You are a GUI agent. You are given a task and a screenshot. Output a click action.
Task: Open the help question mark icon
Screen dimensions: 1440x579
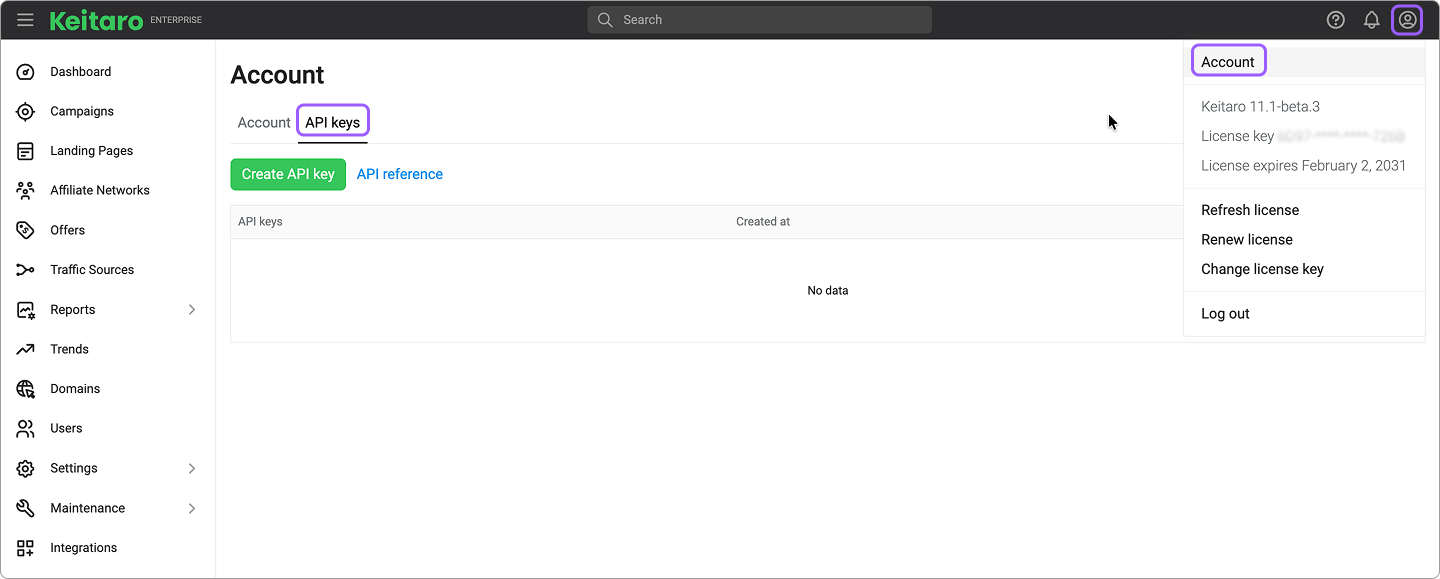1335,20
